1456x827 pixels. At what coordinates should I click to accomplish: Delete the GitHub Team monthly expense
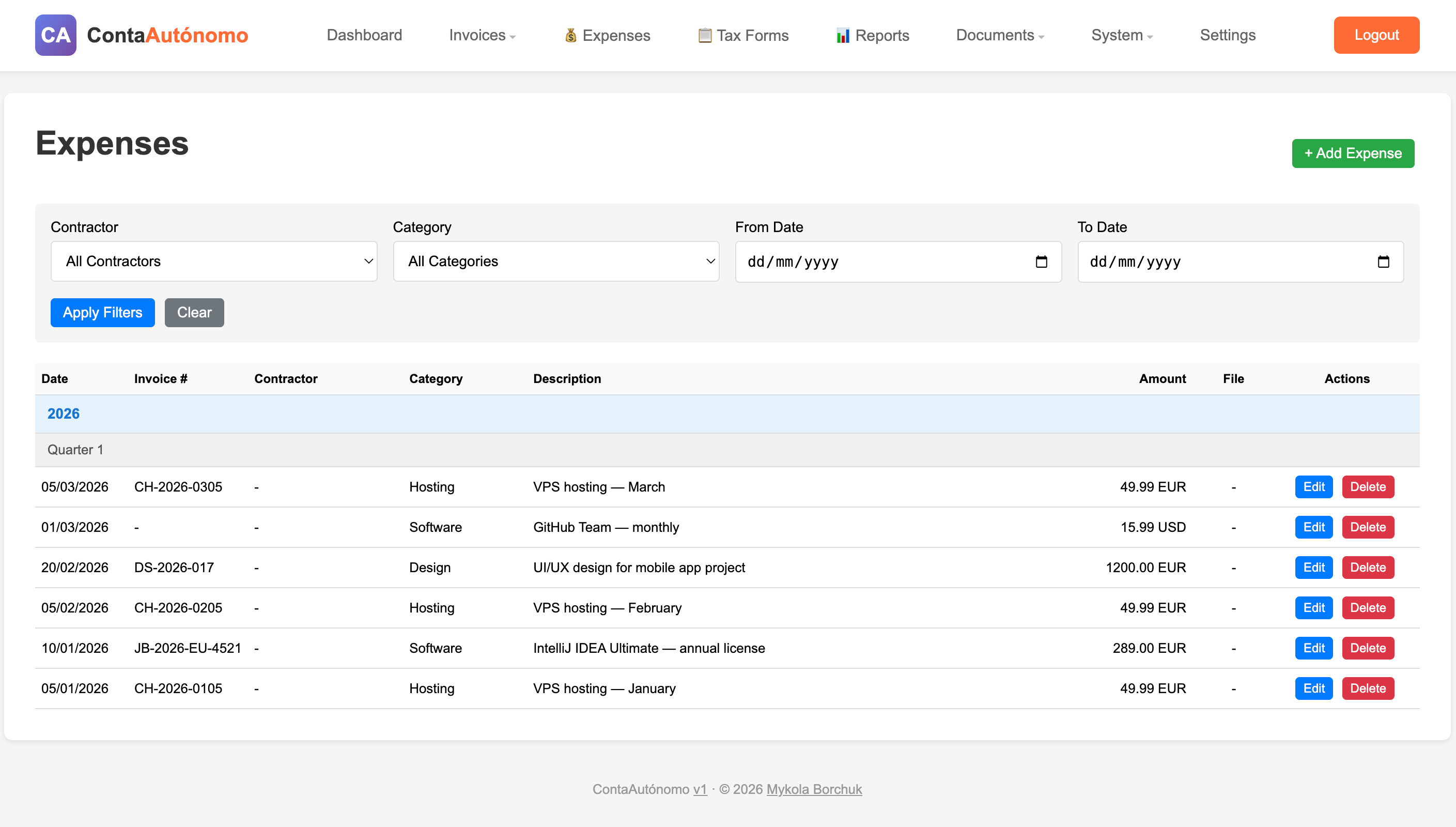(x=1368, y=527)
